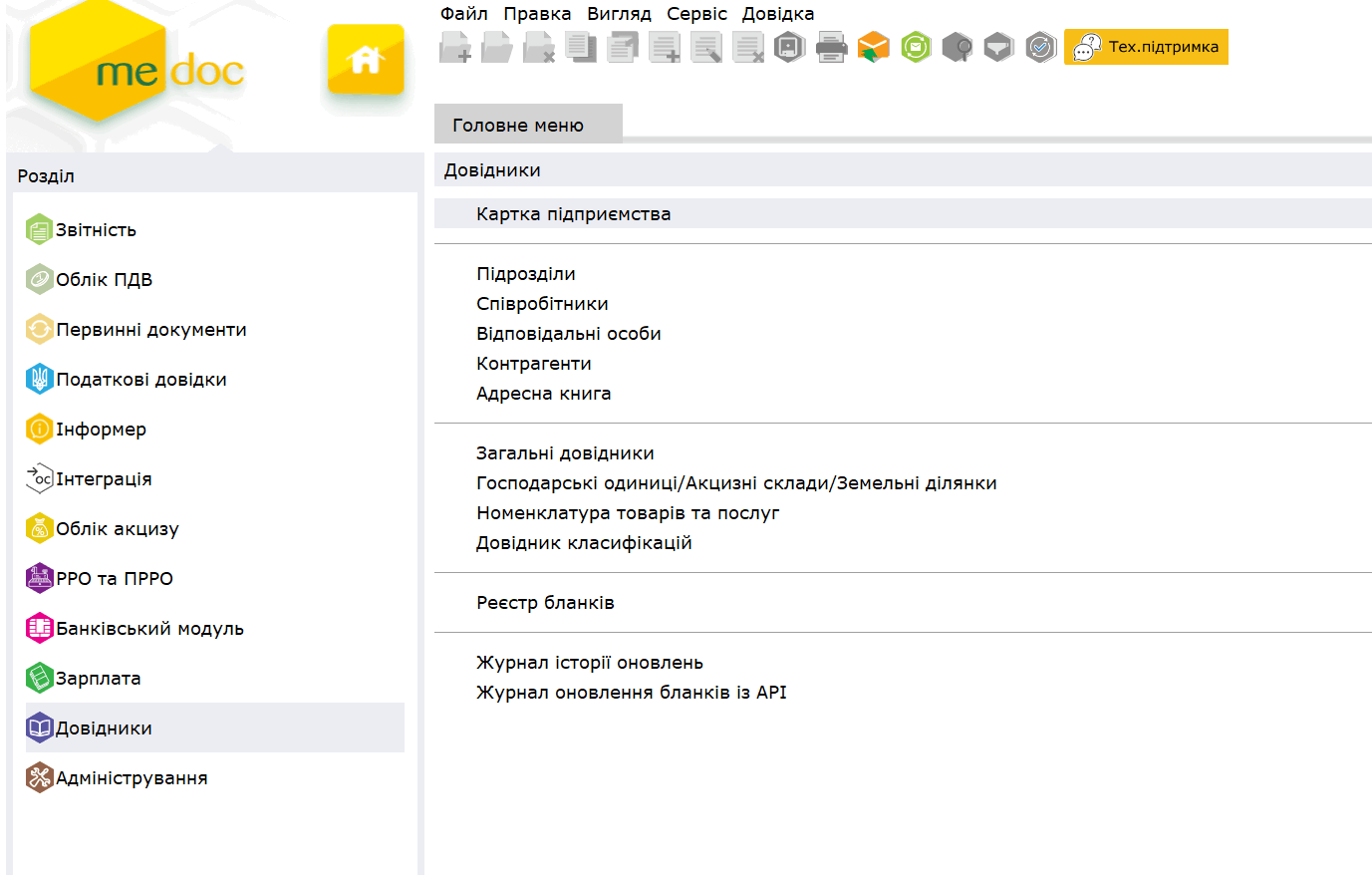Click the yellow Home button
The image size is (1372, 875).
point(366,60)
